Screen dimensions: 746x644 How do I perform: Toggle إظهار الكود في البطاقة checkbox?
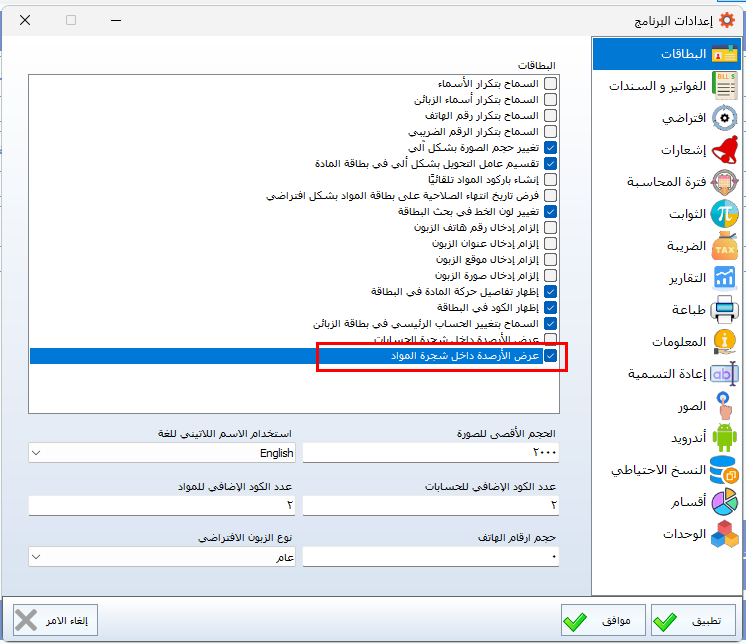[x=550, y=308]
